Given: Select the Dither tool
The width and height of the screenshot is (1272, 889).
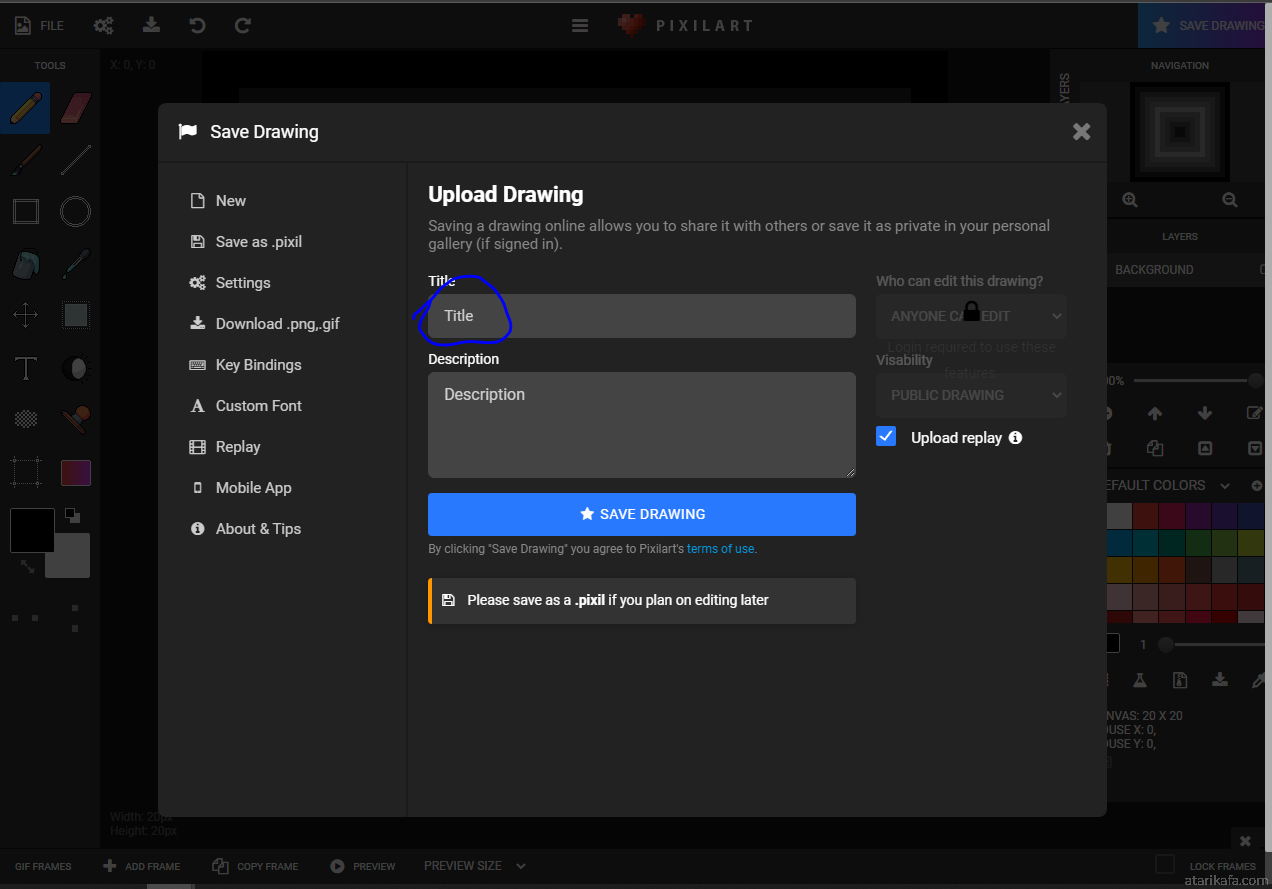Looking at the screenshot, I should pos(25,420).
